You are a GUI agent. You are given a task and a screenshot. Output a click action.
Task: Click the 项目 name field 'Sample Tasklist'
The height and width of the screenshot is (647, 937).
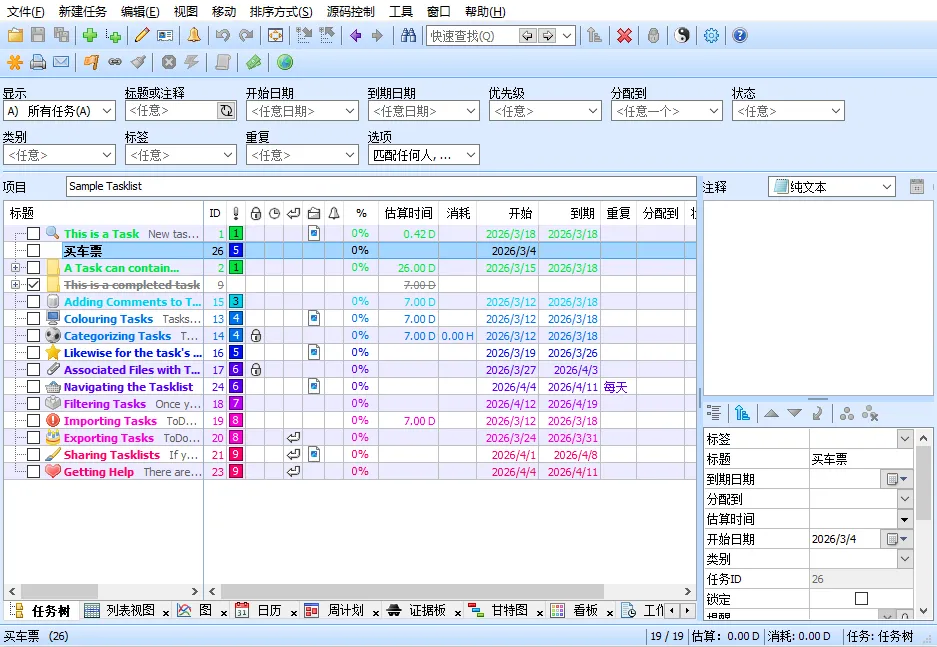coord(381,186)
